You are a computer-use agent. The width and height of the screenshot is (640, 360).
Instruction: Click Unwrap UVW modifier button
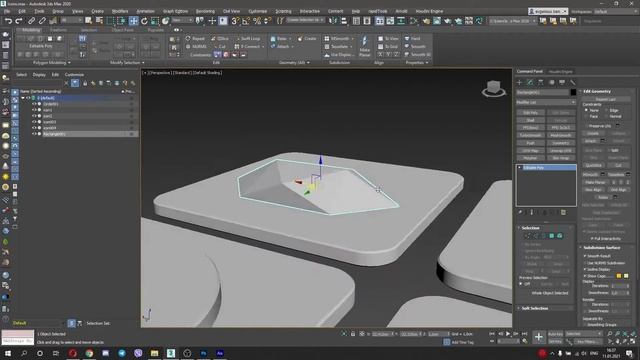pyautogui.click(x=560, y=151)
